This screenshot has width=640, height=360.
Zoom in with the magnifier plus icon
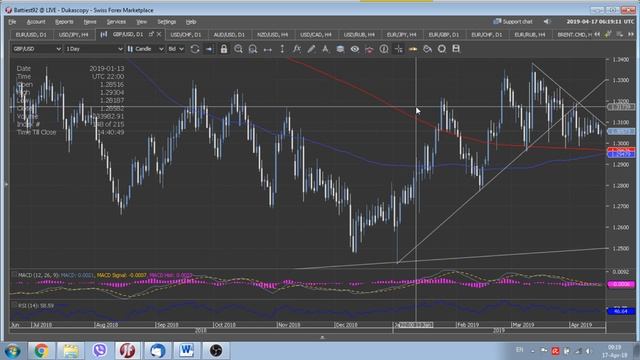(238, 49)
